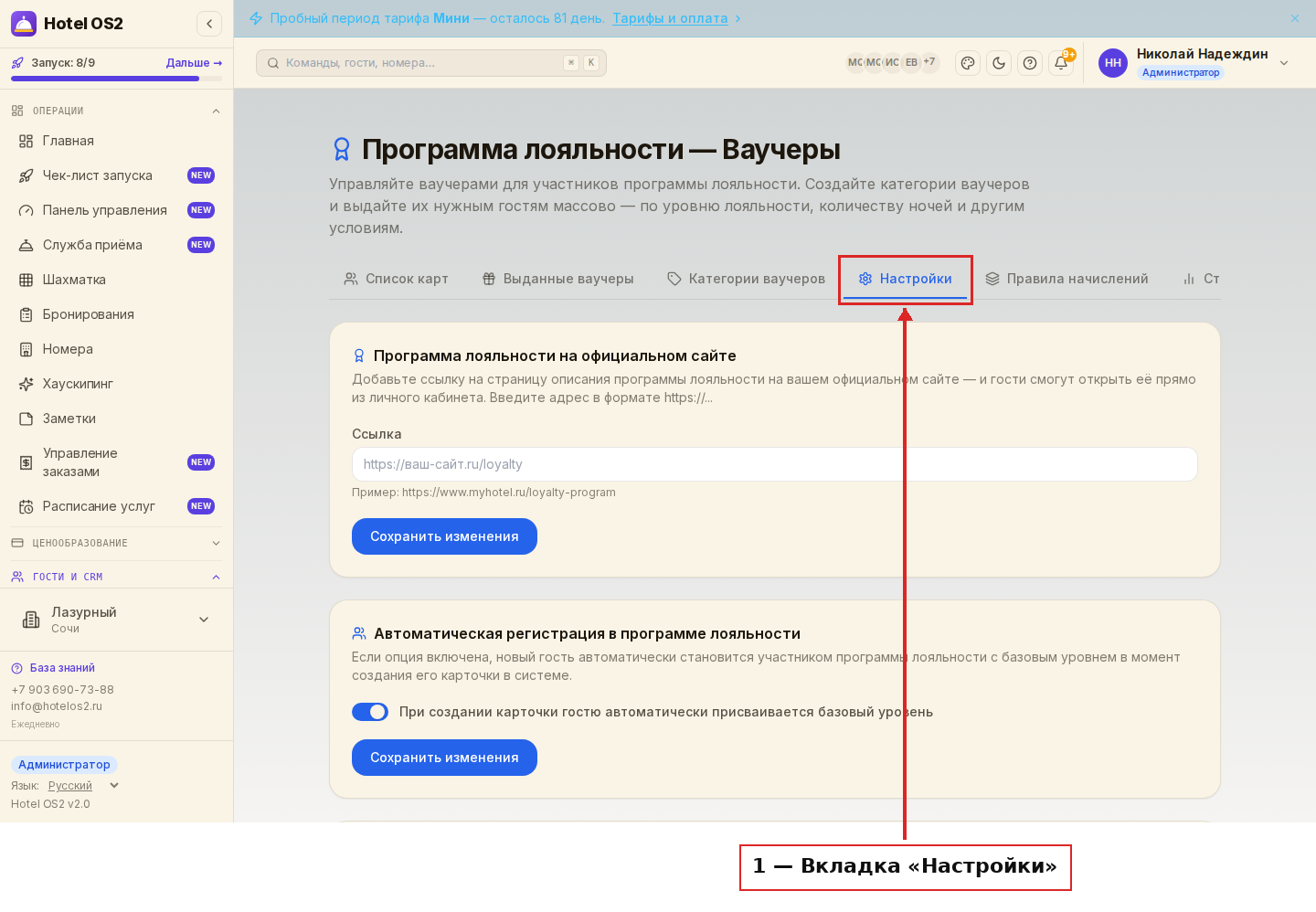Open the language dropdown Русский
The width and height of the screenshot is (1316, 912).
[x=83, y=786]
